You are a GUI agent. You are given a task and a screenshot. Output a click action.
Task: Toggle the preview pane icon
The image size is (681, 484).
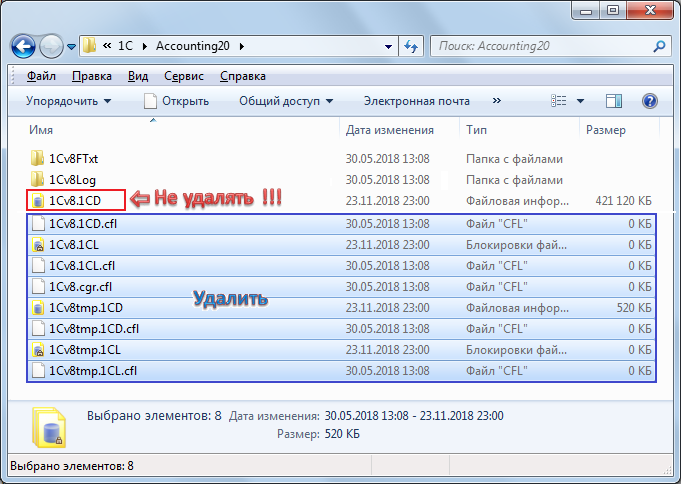614,101
